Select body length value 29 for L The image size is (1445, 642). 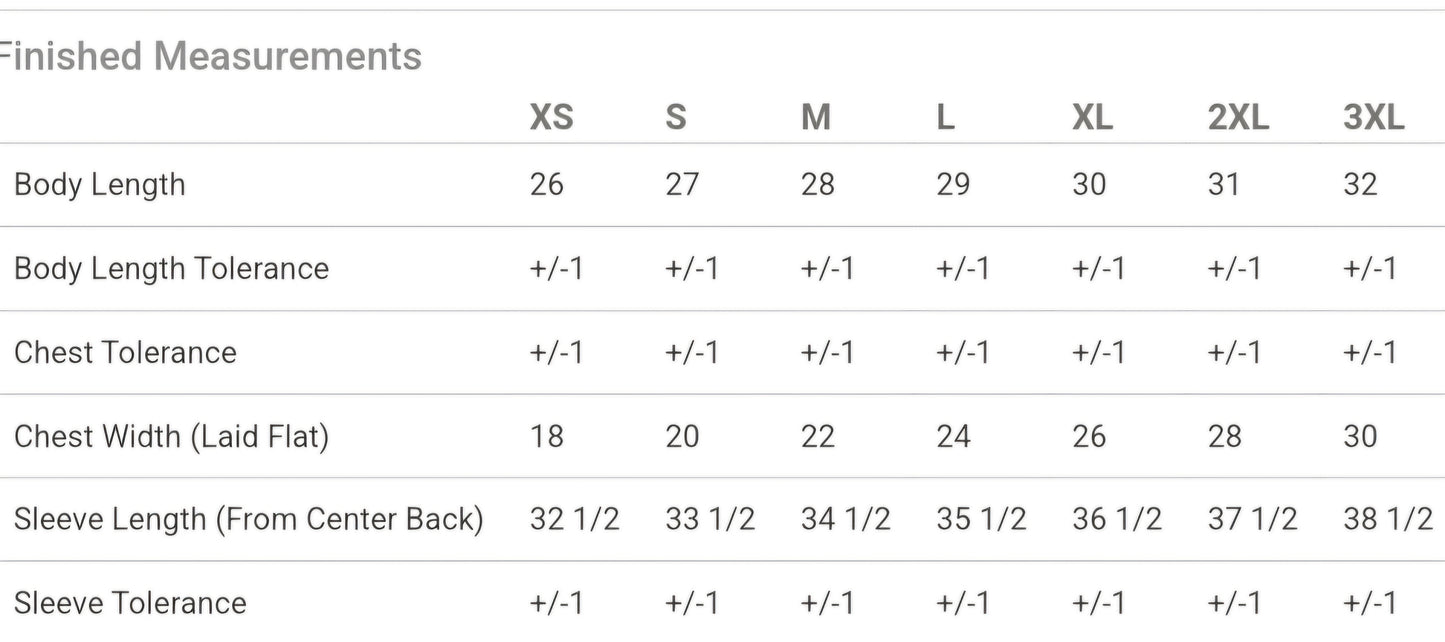(954, 185)
